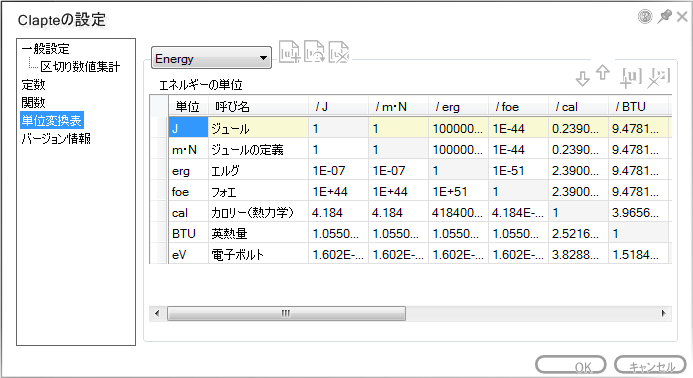Click the / m·N column header
Image resolution: width=693 pixels, height=378 pixels.
coord(398,107)
